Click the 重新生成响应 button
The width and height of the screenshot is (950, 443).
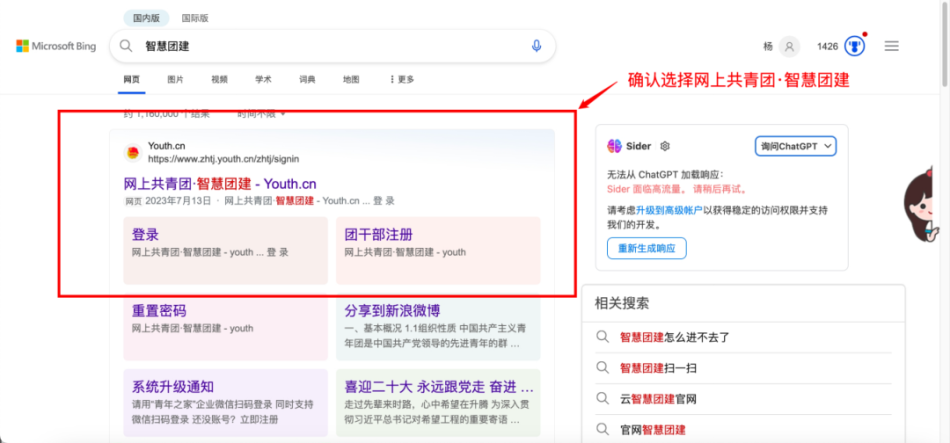tap(646, 248)
